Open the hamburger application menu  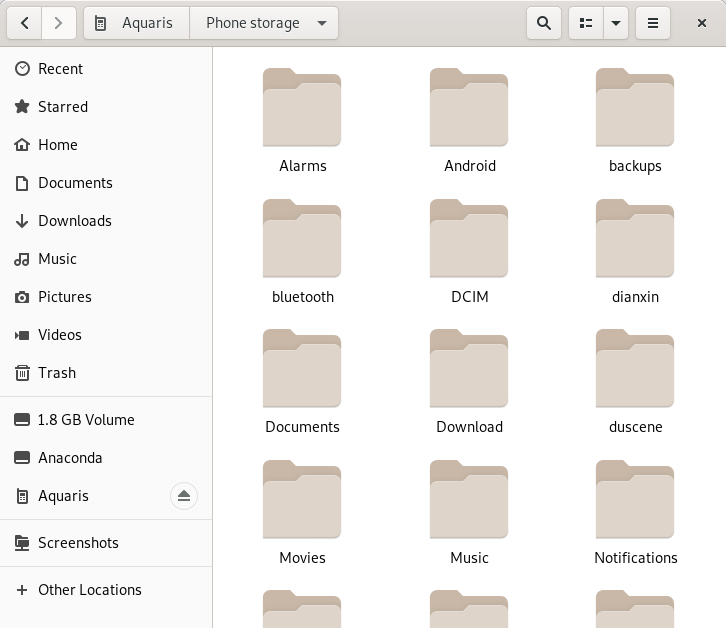coord(653,23)
